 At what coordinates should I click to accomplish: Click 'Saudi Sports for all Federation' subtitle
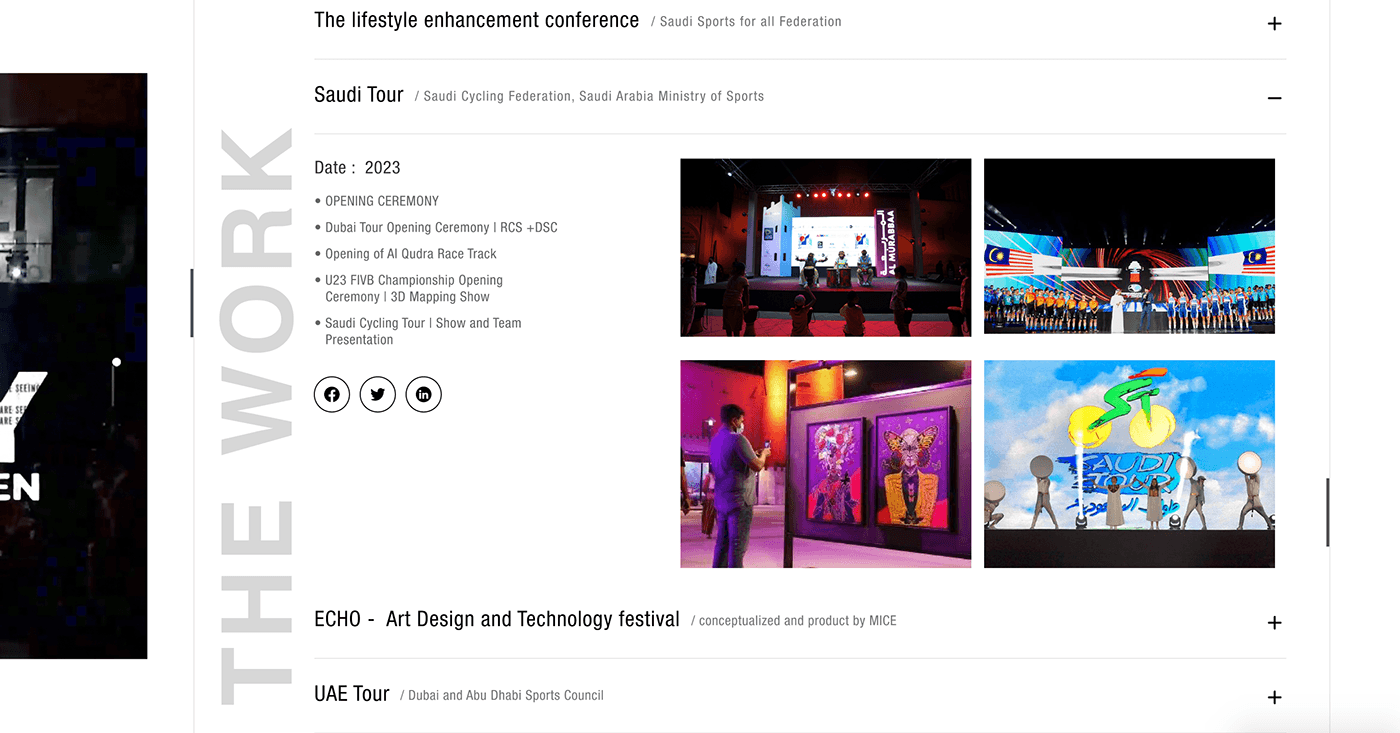pos(750,22)
